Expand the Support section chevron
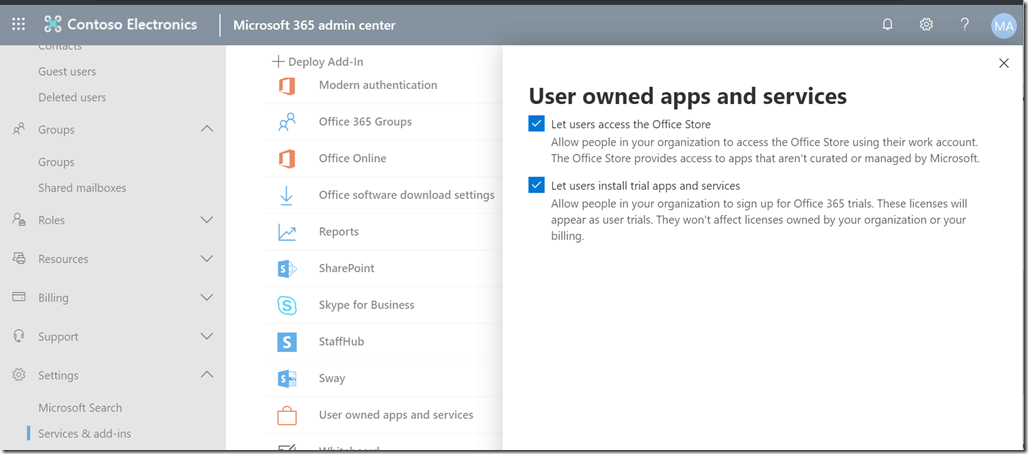1028x454 pixels. [207, 336]
